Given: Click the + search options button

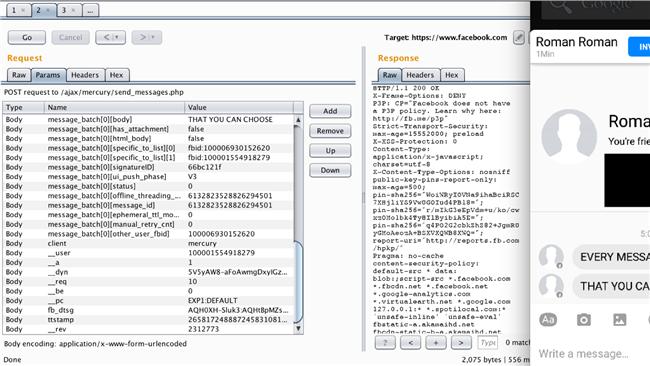Looking at the screenshot, I should (x=436, y=343).
